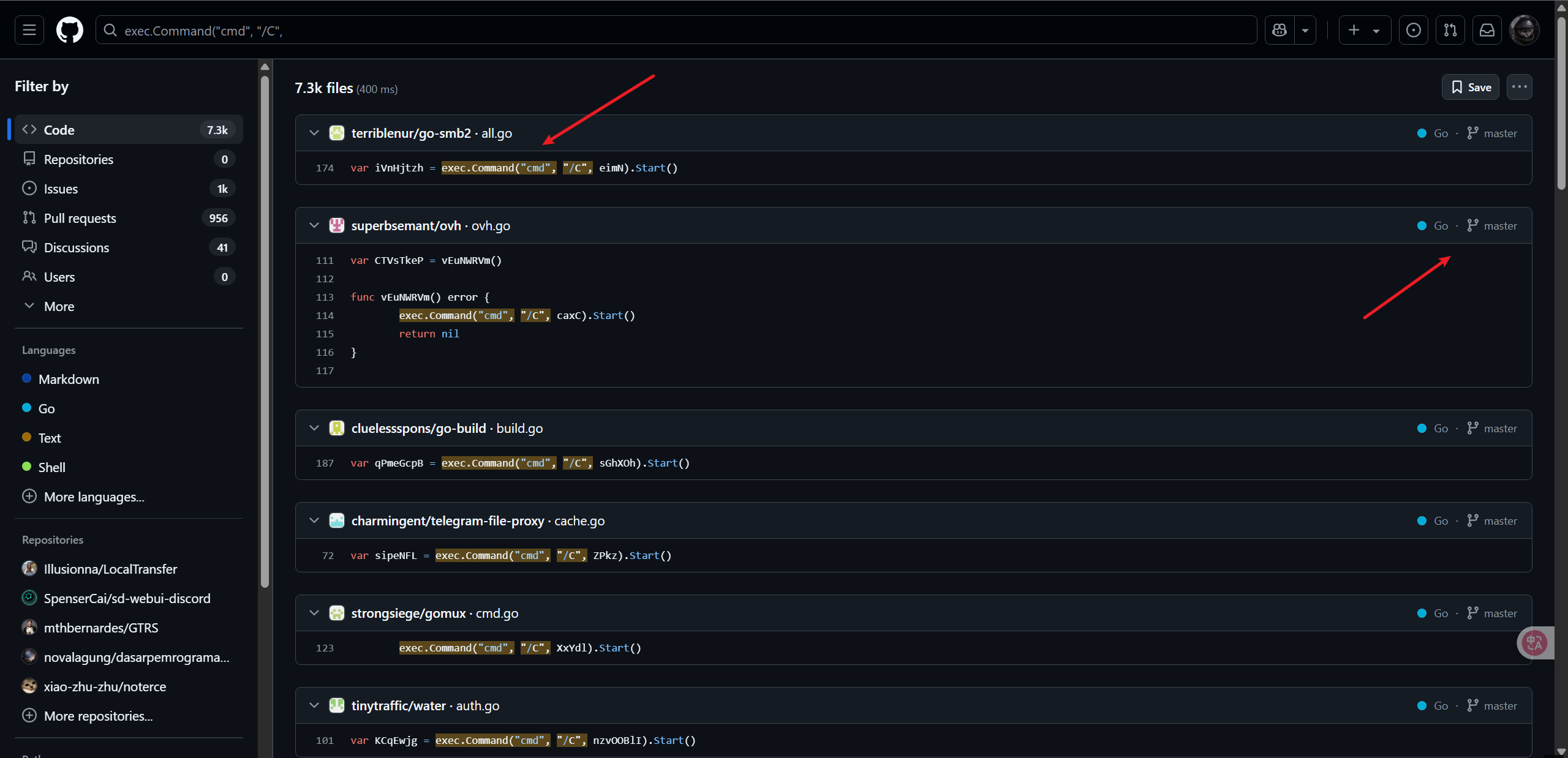
Task: Filter results by Markdown language
Action: point(68,379)
